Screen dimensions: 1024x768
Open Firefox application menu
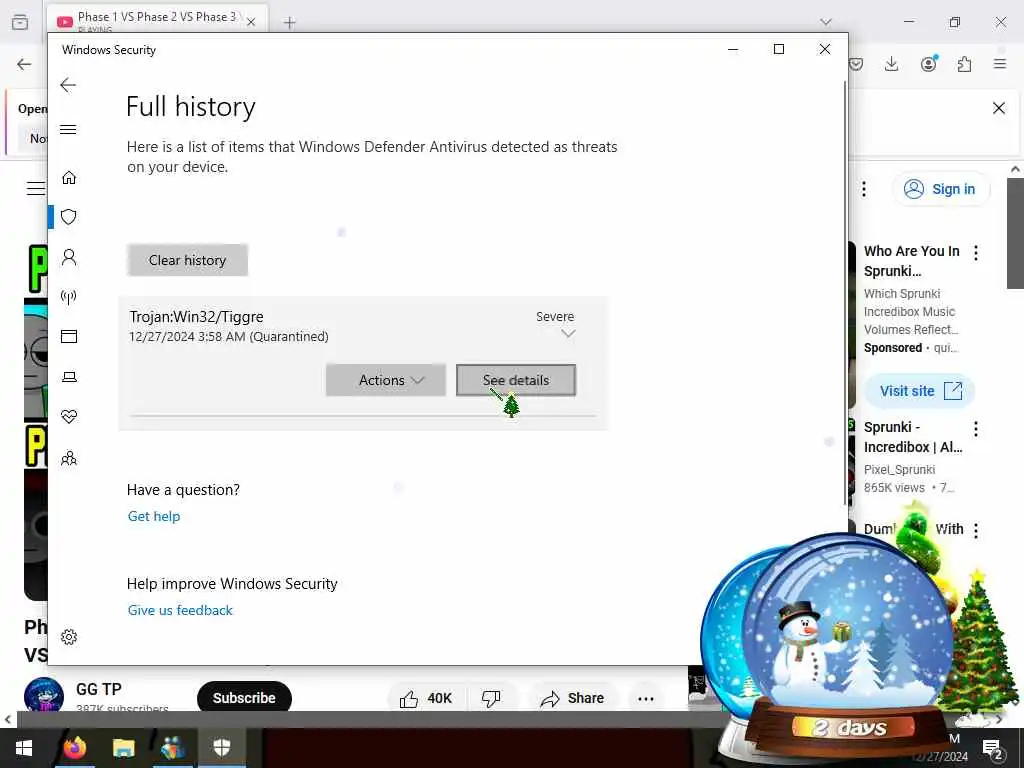click(1000, 64)
